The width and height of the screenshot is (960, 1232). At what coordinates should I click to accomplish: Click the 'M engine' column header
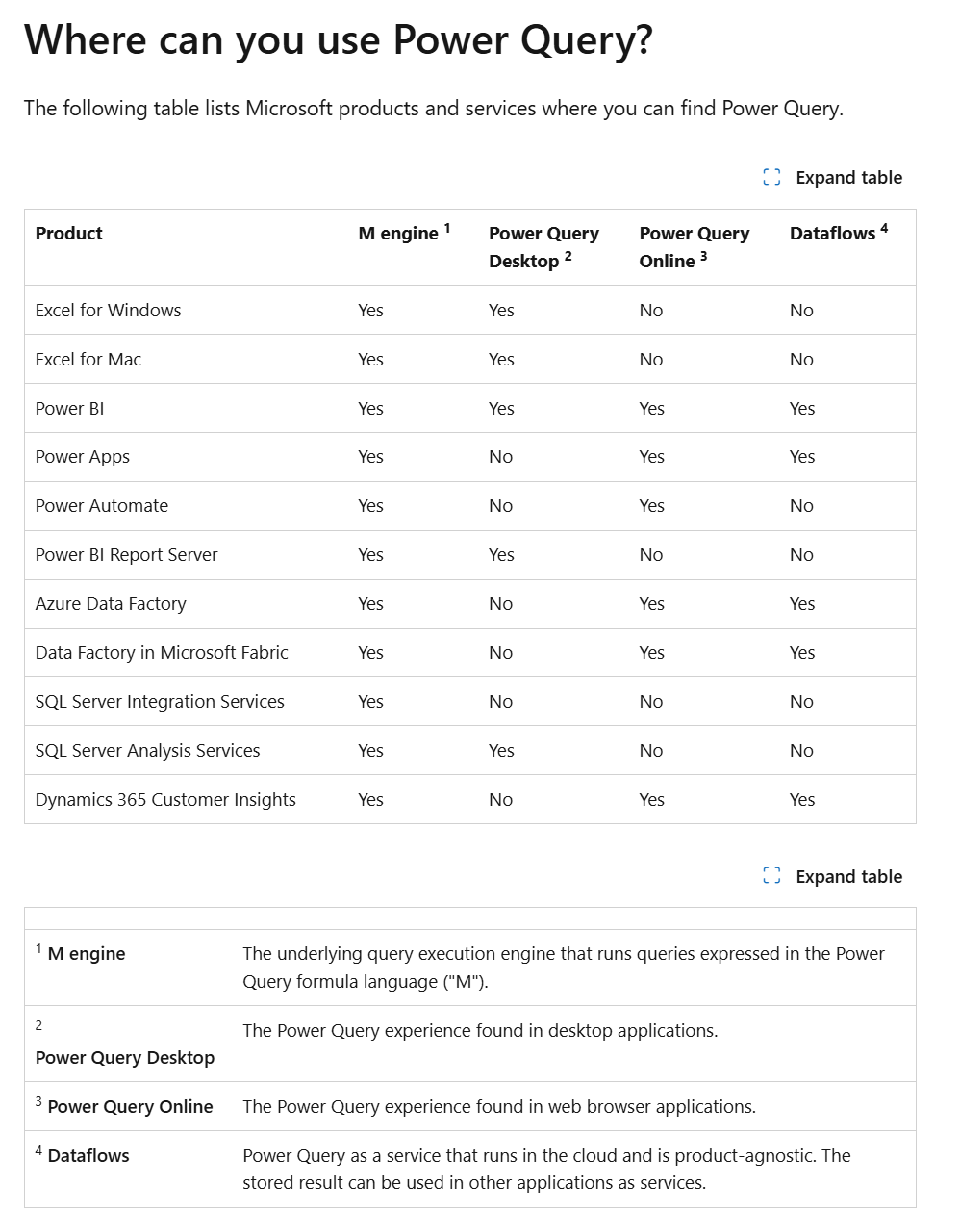404,233
